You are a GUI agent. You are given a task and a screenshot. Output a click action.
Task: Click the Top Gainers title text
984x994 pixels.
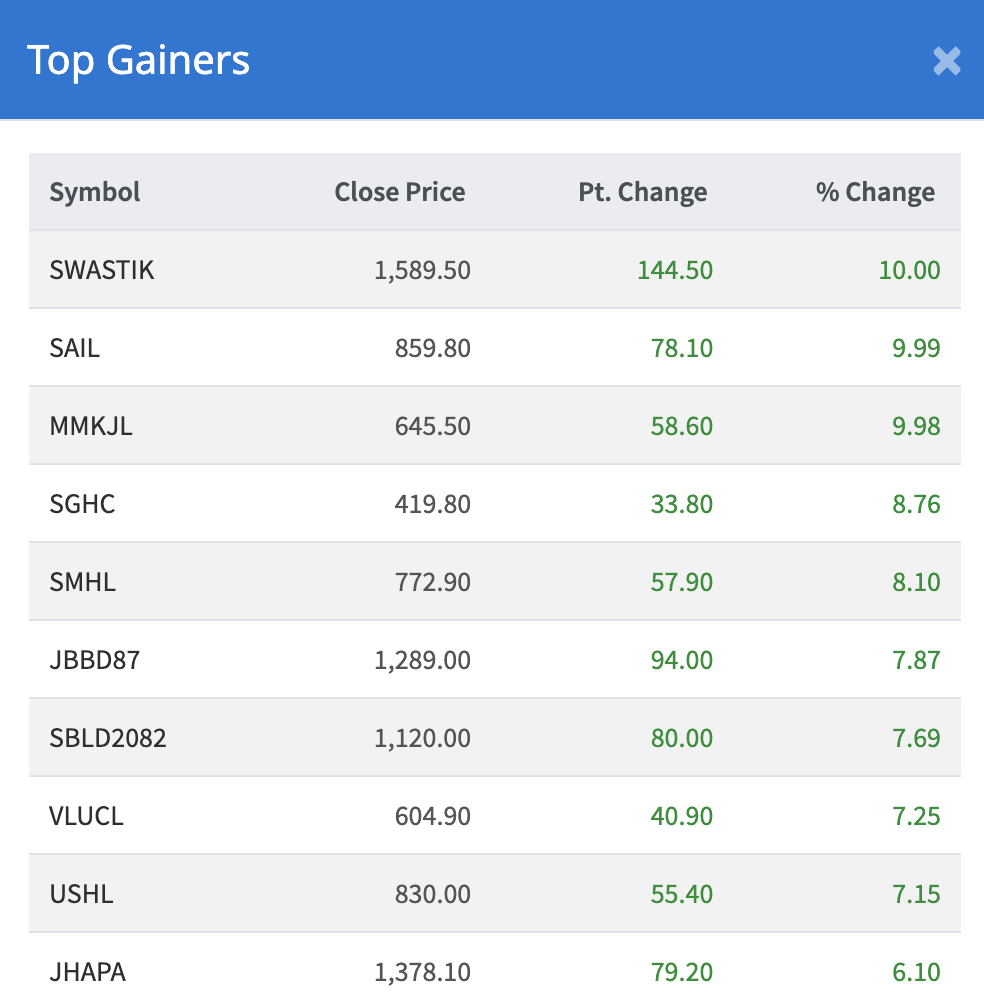[138, 60]
